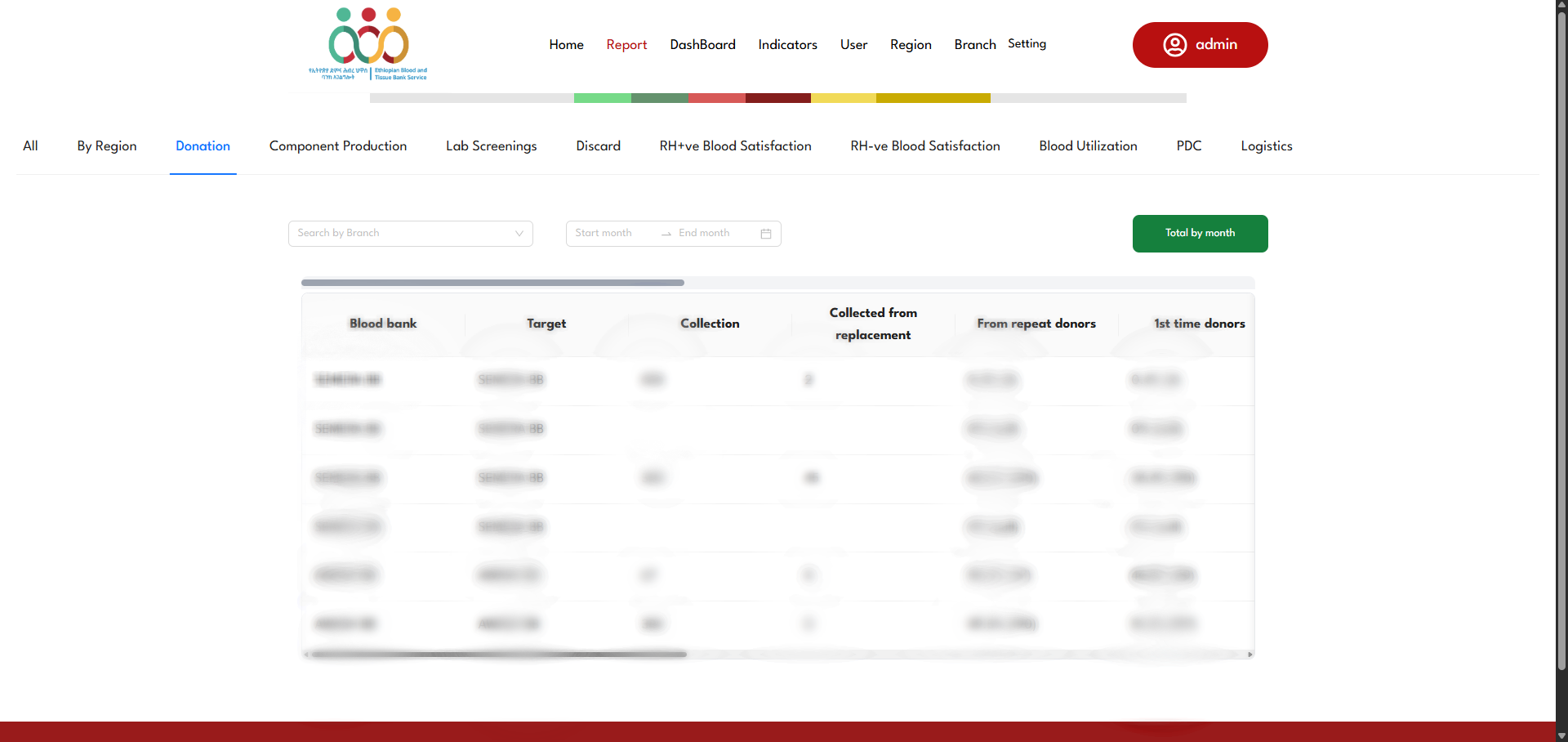
Task: Open the Setting menu item
Action: 1027,44
